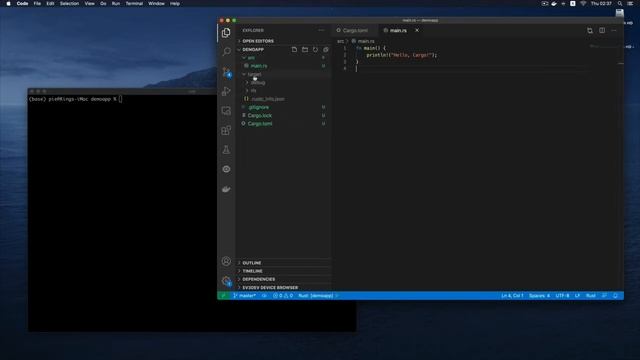The image size is (640, 360).
Task: Click the synchronize changes icon in status bar
Action: tap(264, 296)
